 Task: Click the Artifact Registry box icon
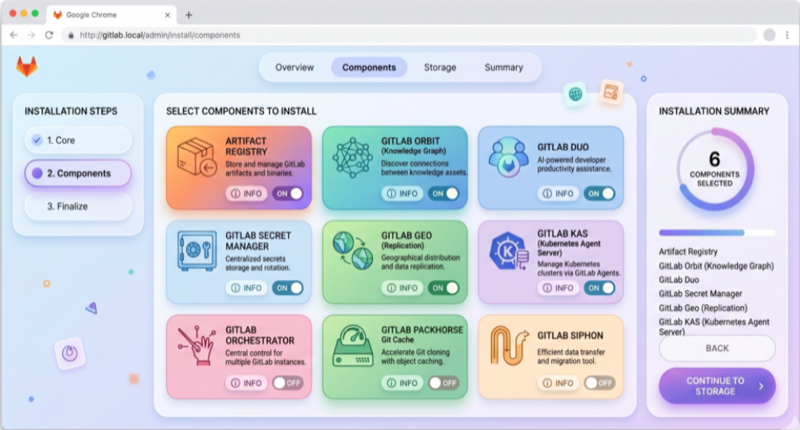point(197,157)
